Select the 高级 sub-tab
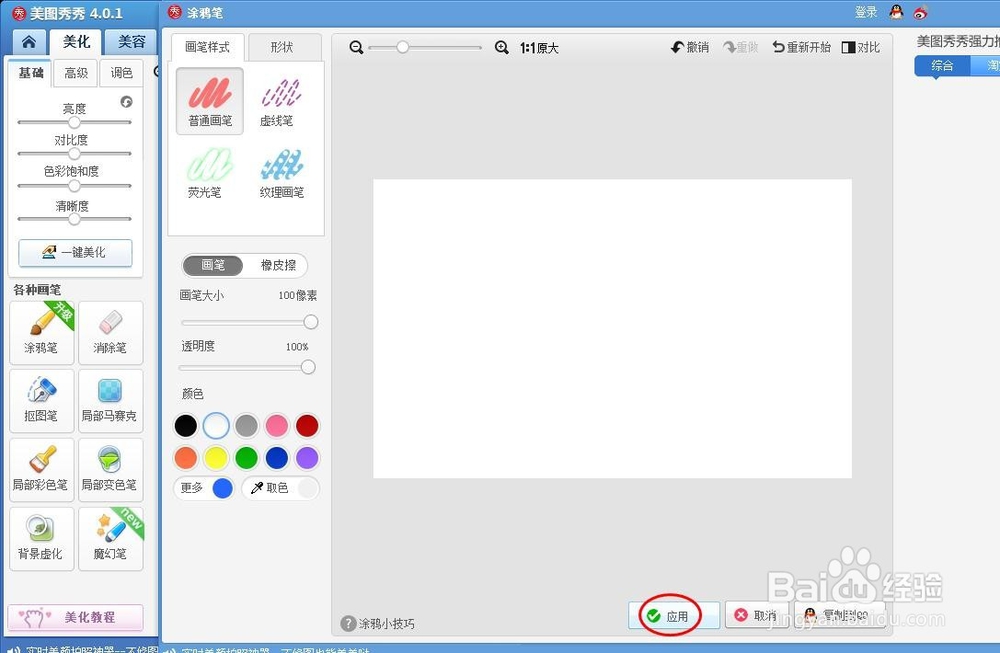Image resolution: width=1000 pixels, height=653 pixels. [76, 73]
